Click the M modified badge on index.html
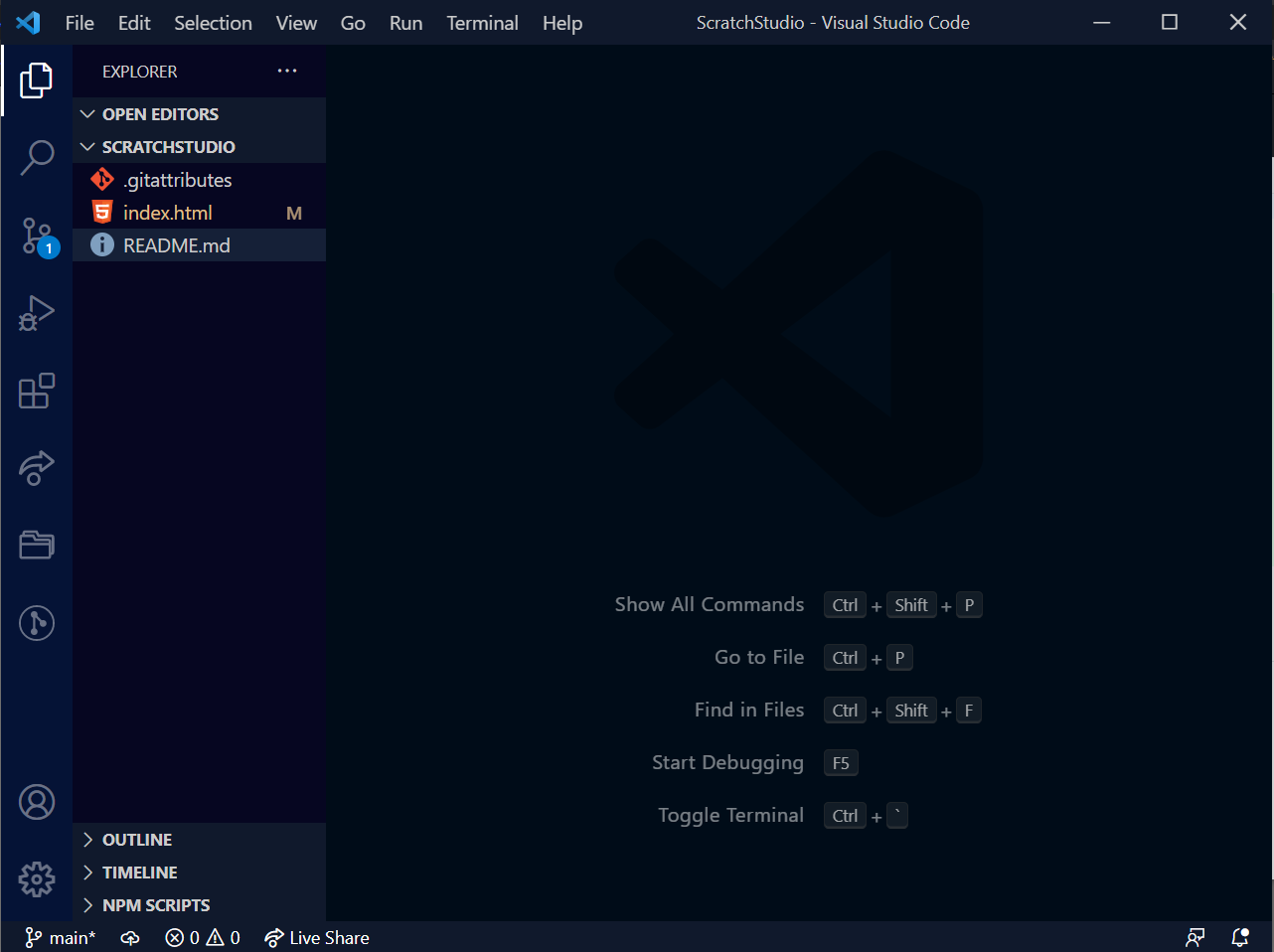Viewport: 1274px width, 952px height. (x=294, y=213)
